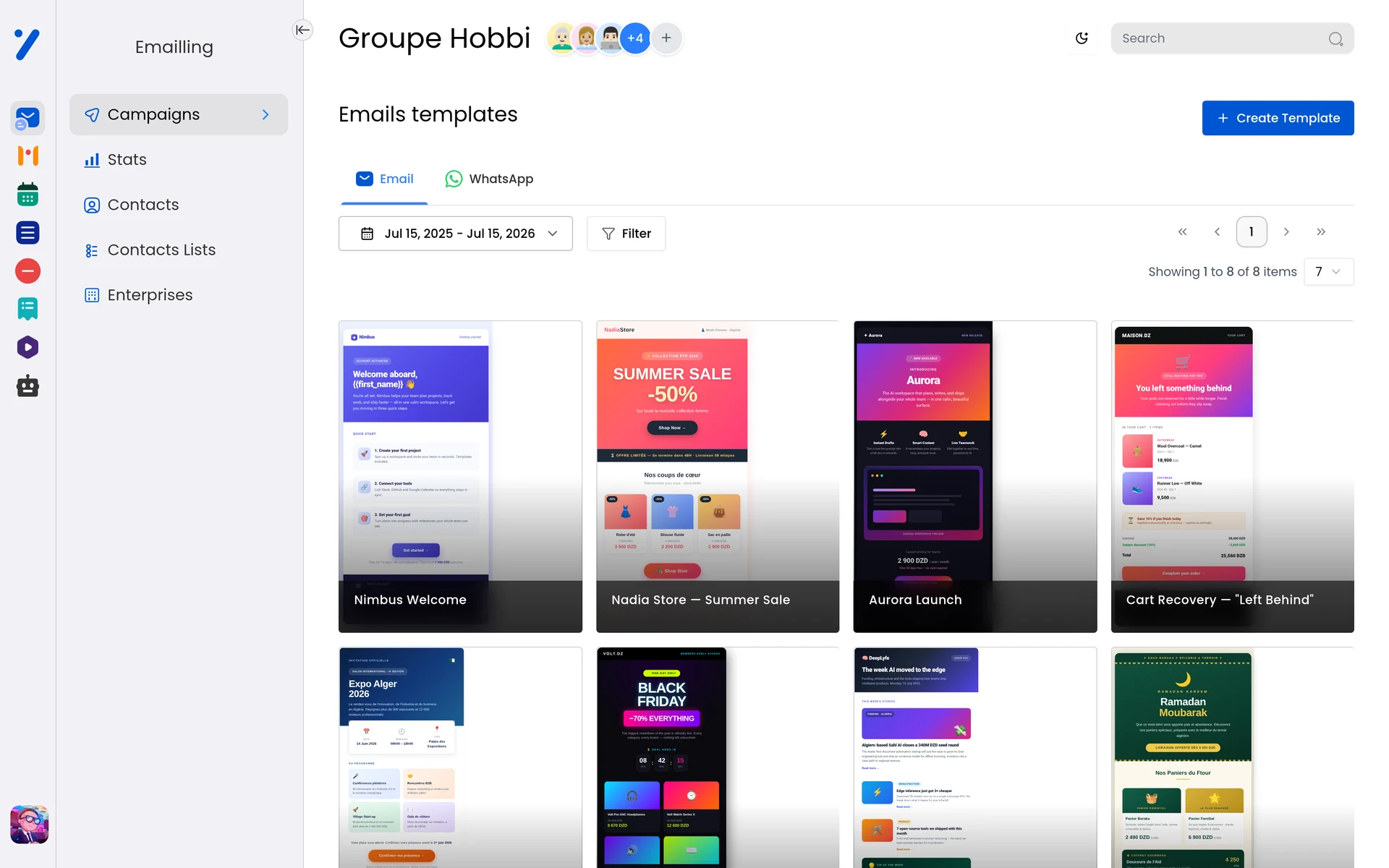Click the "Showing 1 to 8 of 8 items" text
Viewport: 1389px width, 868px height.
[x=1223, y=272]
